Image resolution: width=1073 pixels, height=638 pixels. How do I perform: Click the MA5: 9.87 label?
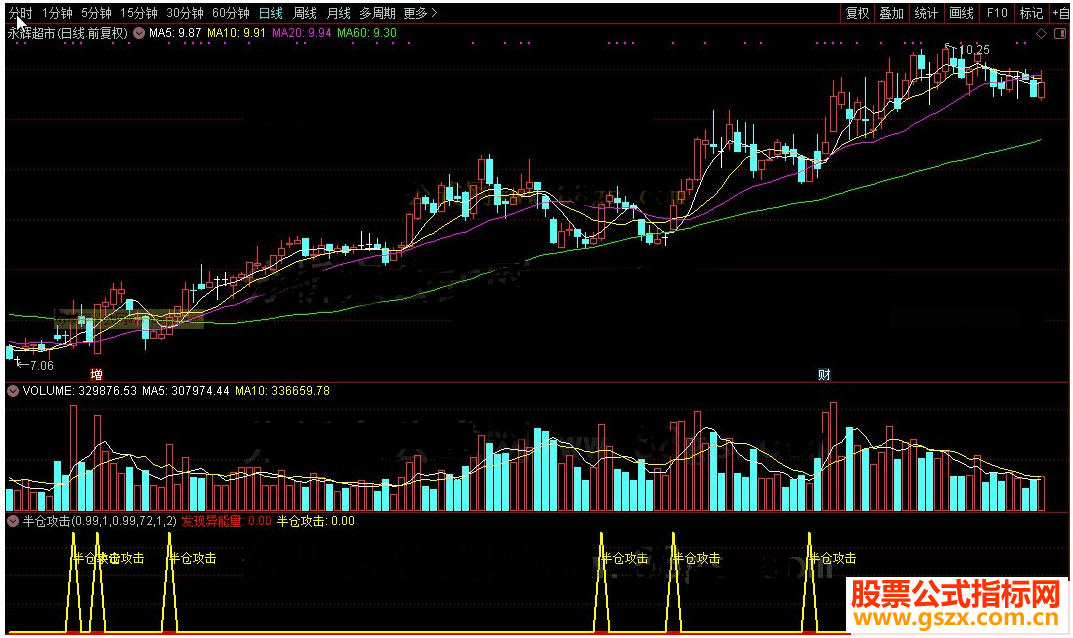175,33
